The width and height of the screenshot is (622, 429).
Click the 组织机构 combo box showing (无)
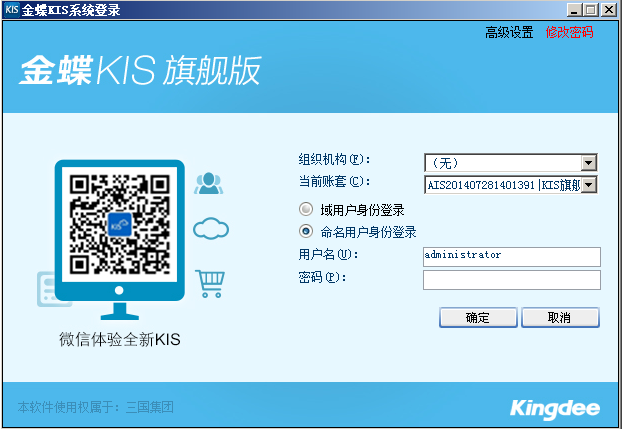511,163
